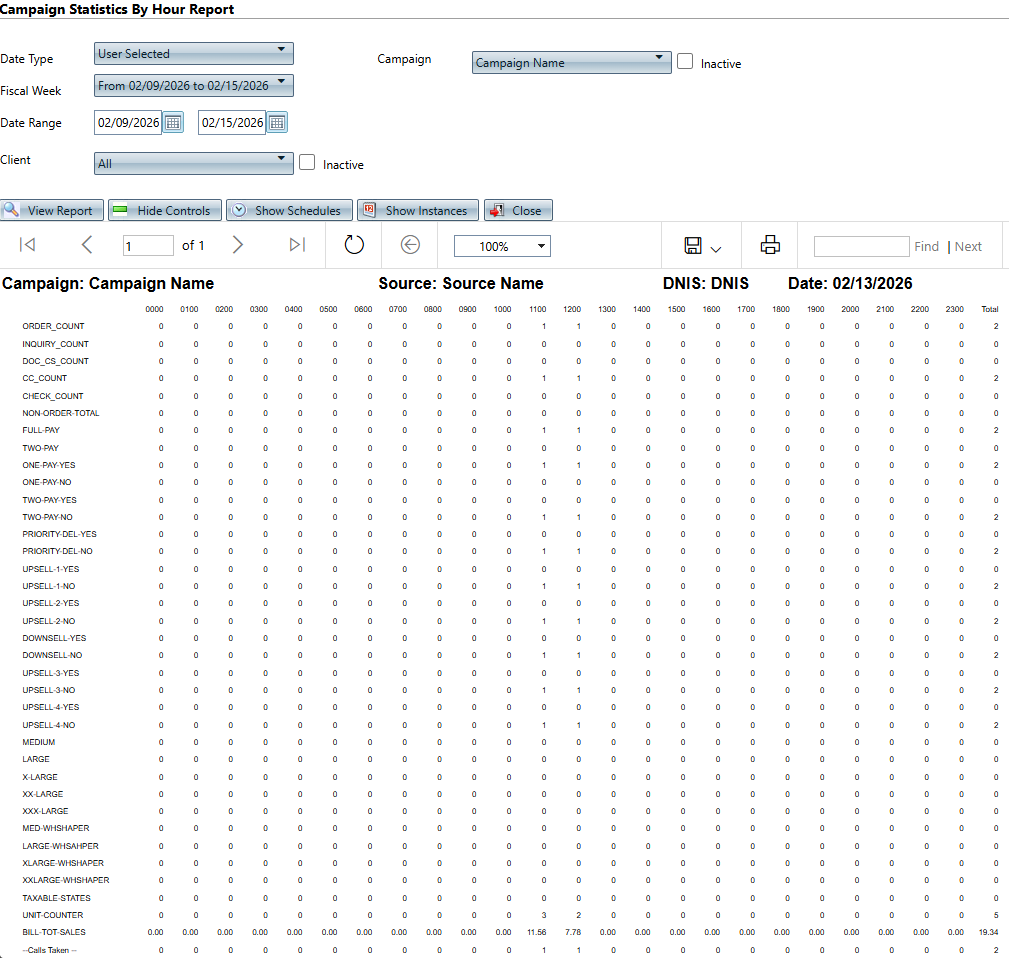Click the Hide Controls button
Screen dimensions: 1009x958
pos(164,211)
